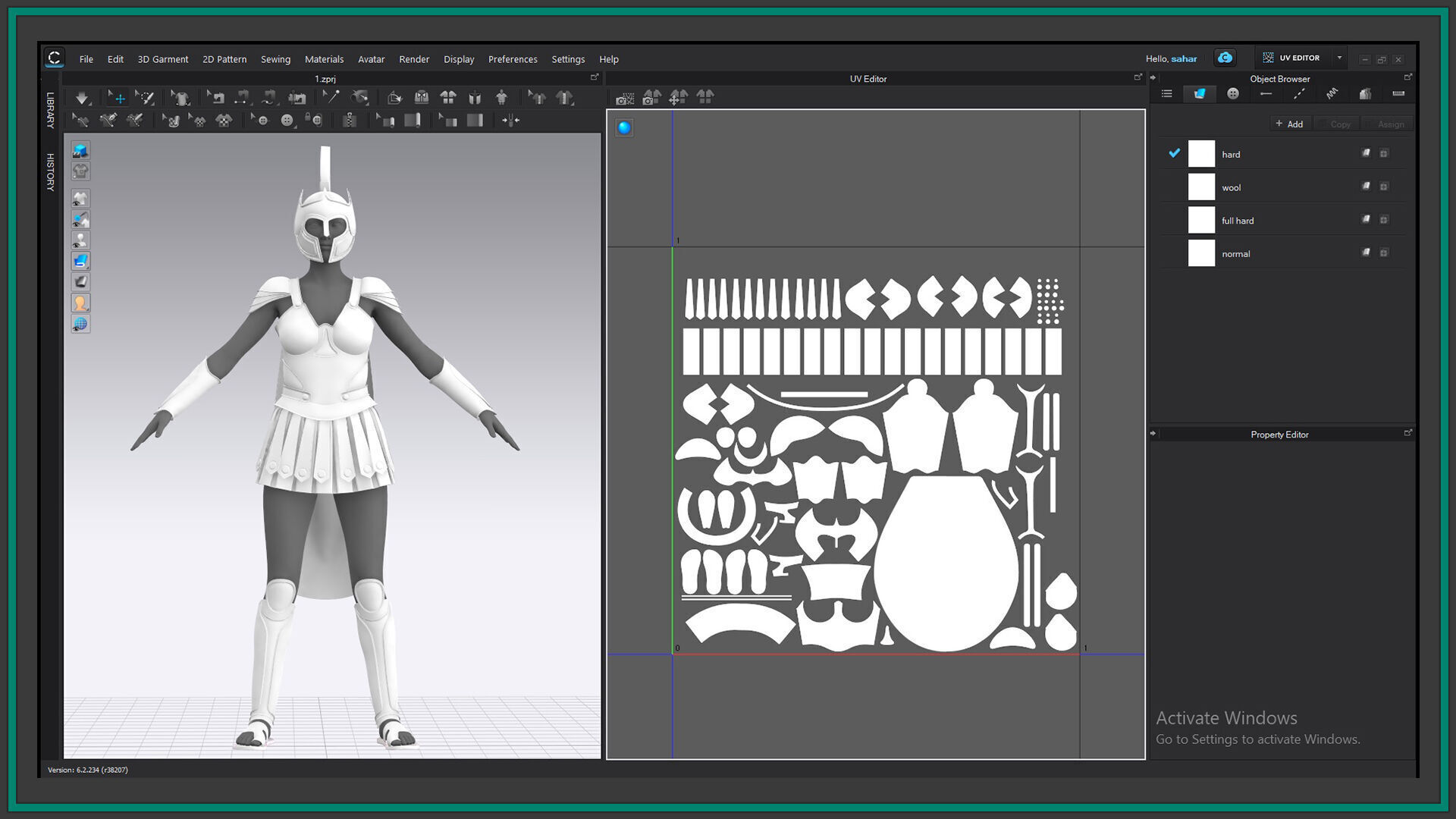This screenshot has height=819, width=1456.
Task: Open the Button tab in Object Browser
Action: 1233,94
